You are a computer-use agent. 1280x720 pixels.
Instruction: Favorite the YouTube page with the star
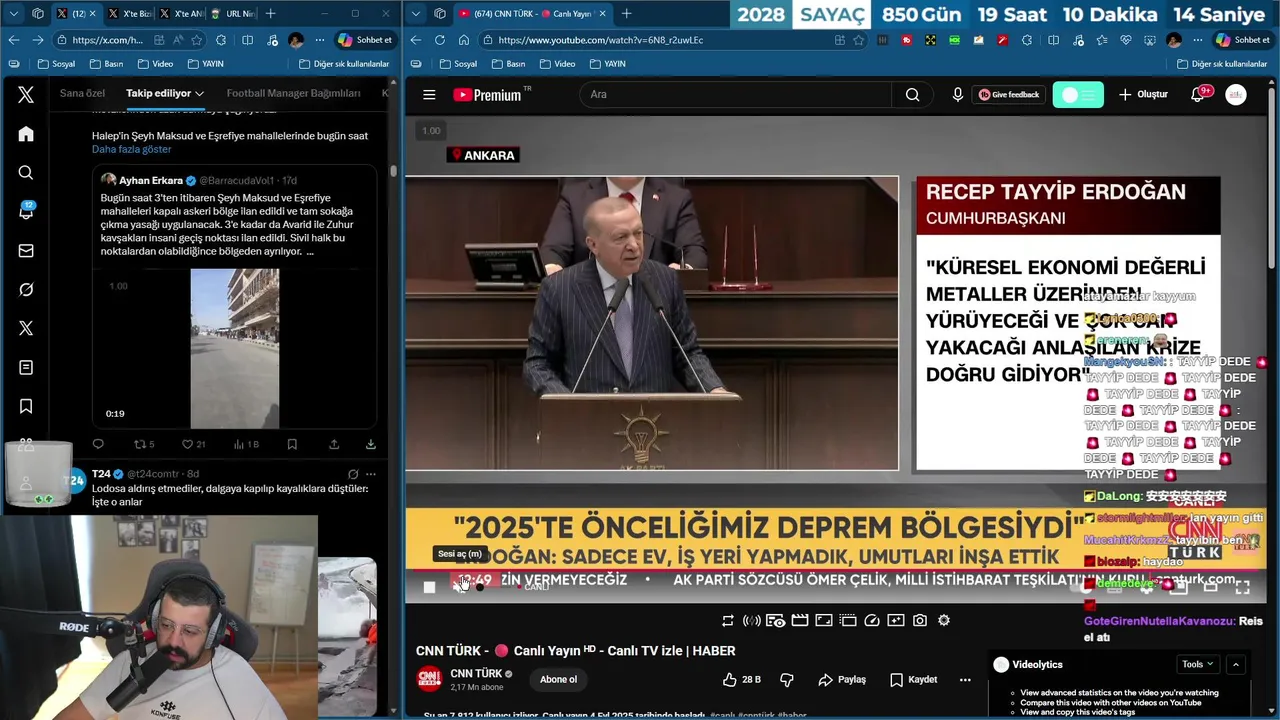tap(858, 40)
